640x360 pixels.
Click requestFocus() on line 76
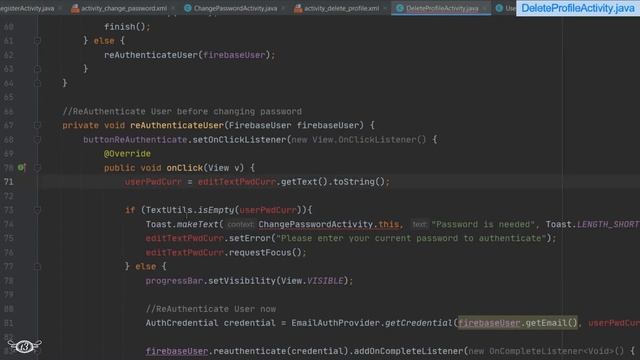tap(265, 253)
